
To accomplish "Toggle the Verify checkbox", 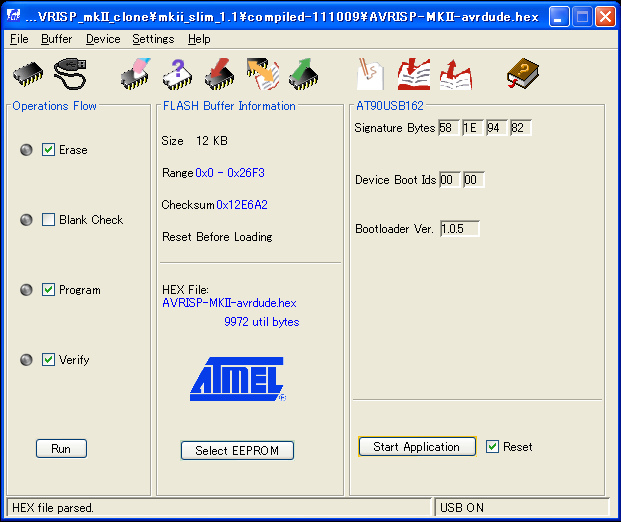I will pos(48,360).
